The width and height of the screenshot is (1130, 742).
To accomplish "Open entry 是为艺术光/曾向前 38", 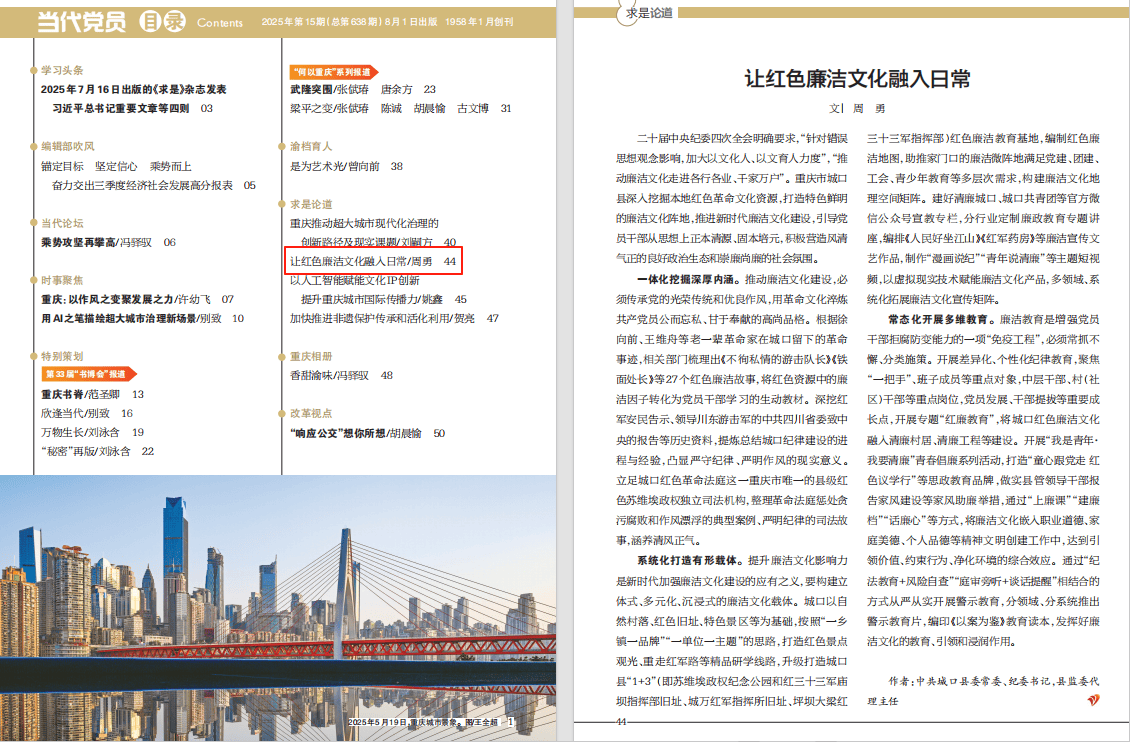I will pos(346,166).
